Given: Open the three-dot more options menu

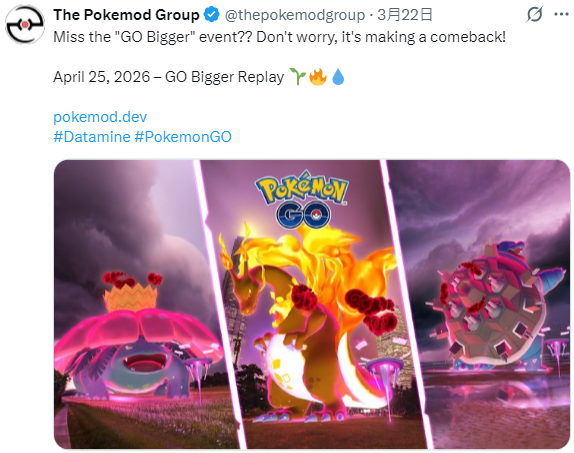Looking at the screenshot, I should pos(561,15).
